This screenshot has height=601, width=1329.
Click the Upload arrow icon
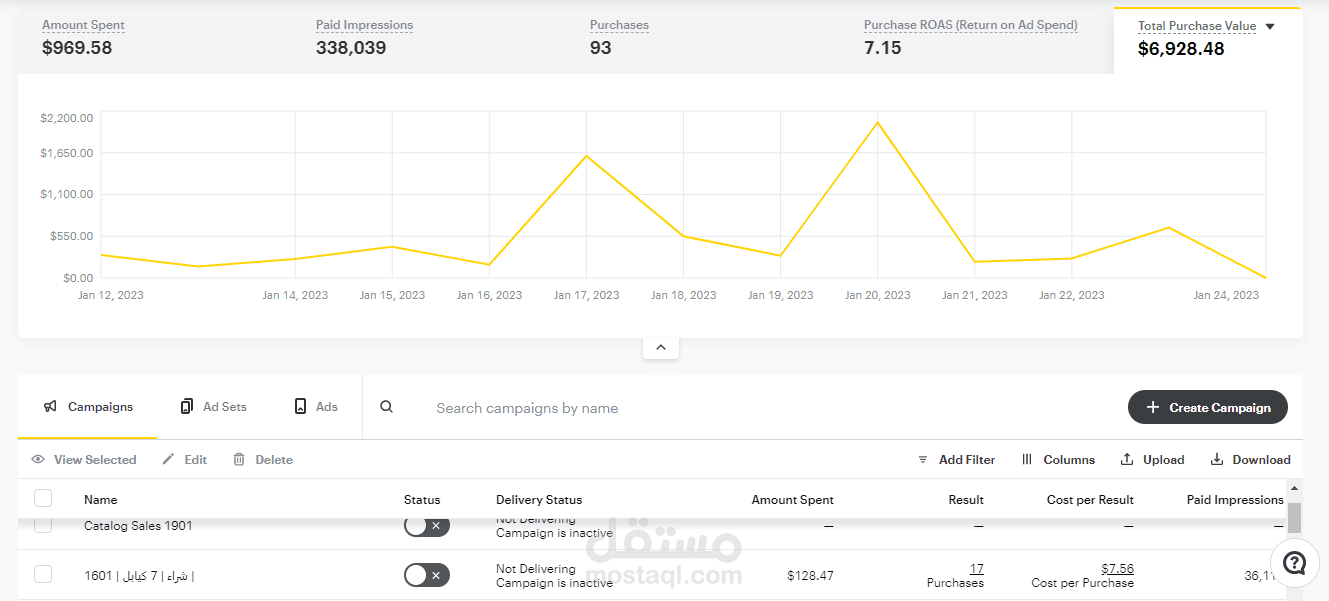(1127, 459)
